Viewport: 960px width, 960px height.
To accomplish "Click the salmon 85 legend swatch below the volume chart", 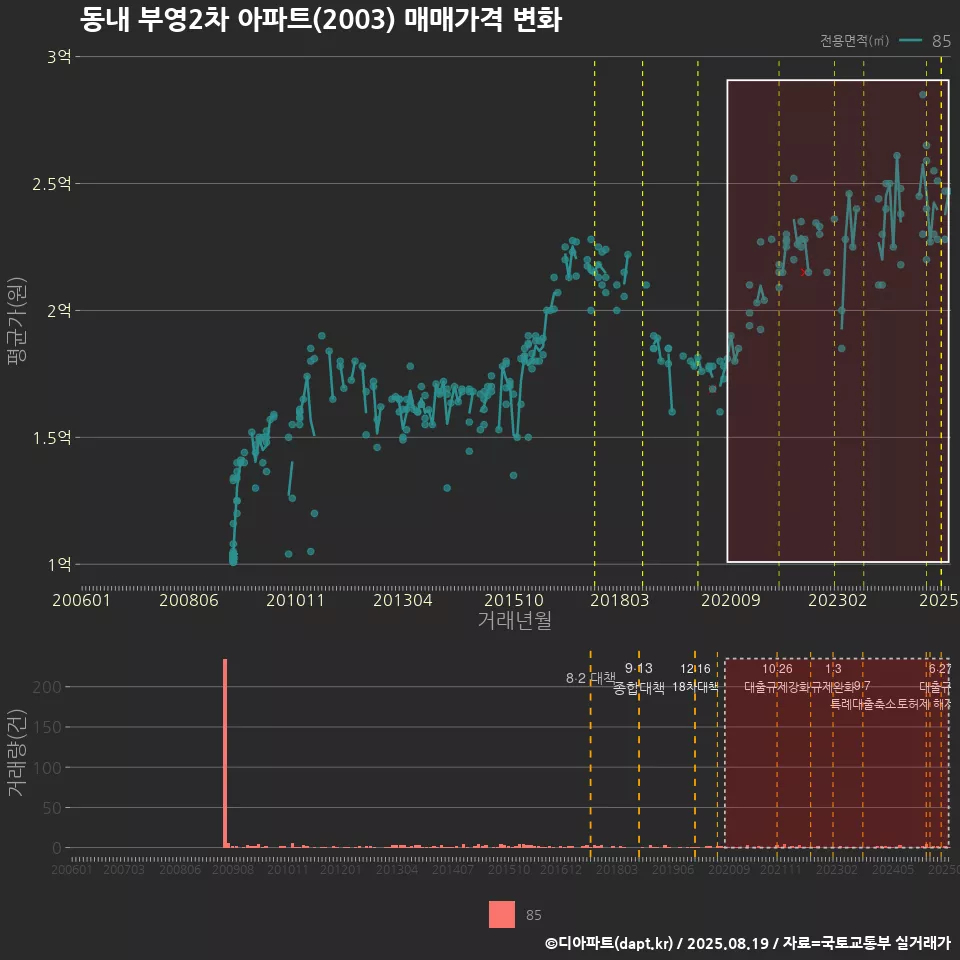I will [501, 915].
